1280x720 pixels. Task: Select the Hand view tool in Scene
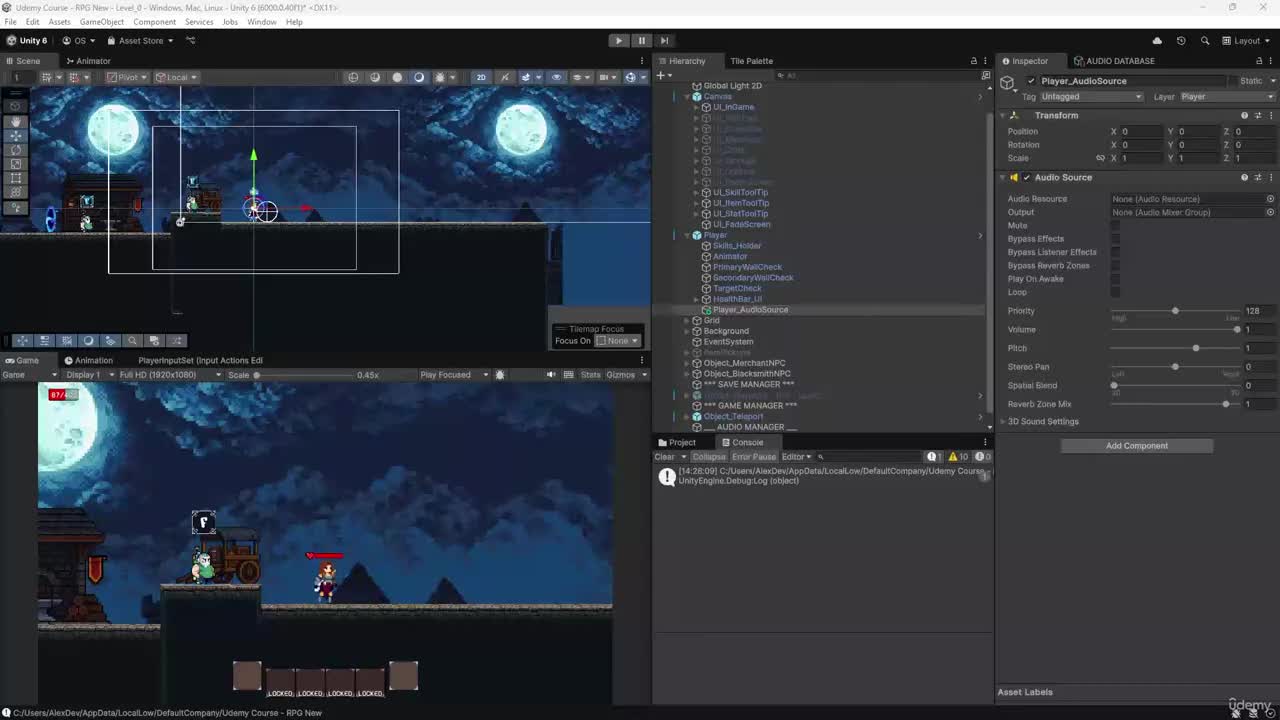pos(15,121)
